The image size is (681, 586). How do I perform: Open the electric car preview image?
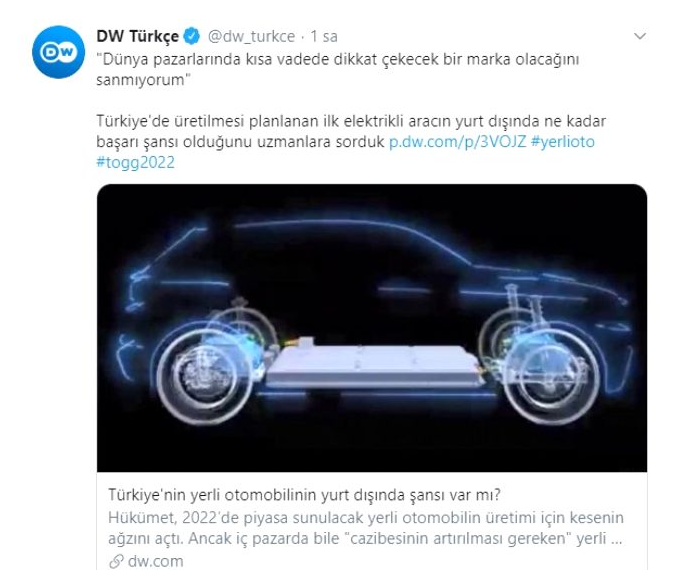(372, 328)
